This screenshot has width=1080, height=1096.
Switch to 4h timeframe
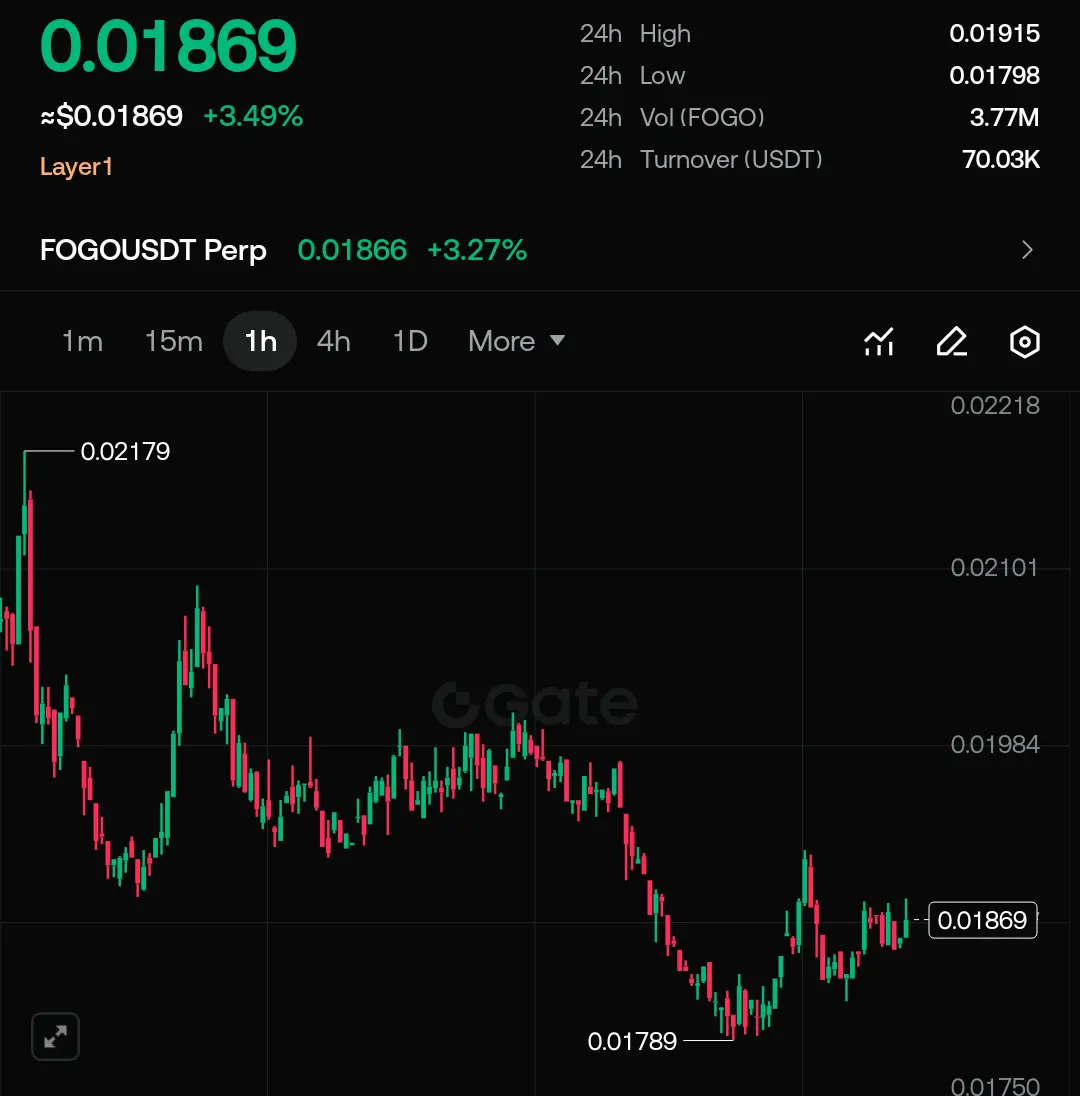pyautogui.click(x=333, y=341)
